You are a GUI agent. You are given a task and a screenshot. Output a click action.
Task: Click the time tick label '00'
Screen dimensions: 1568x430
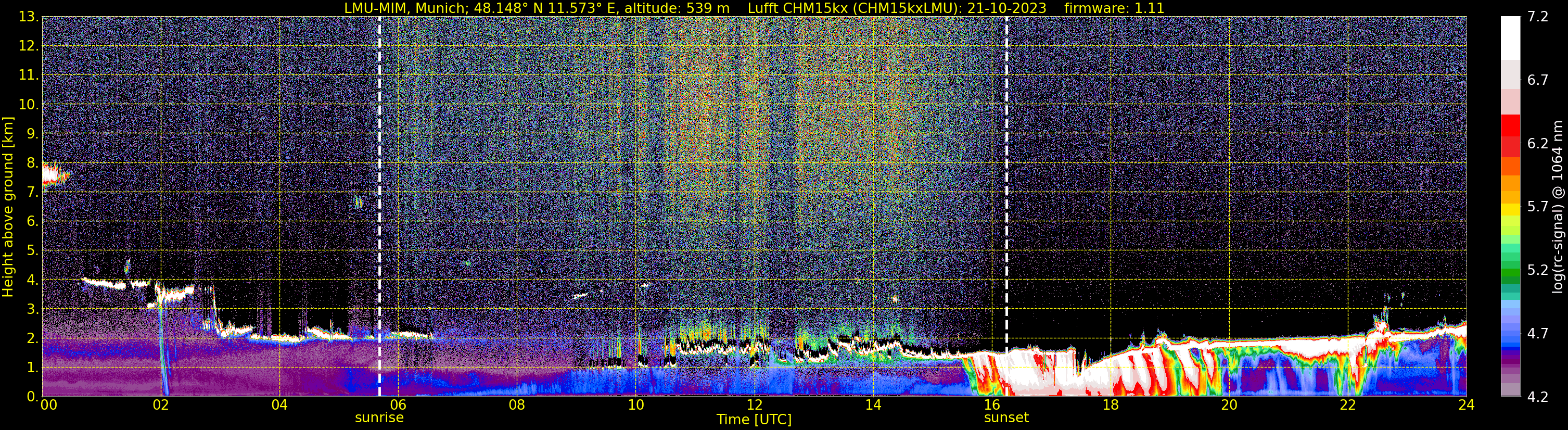[49, 404]
